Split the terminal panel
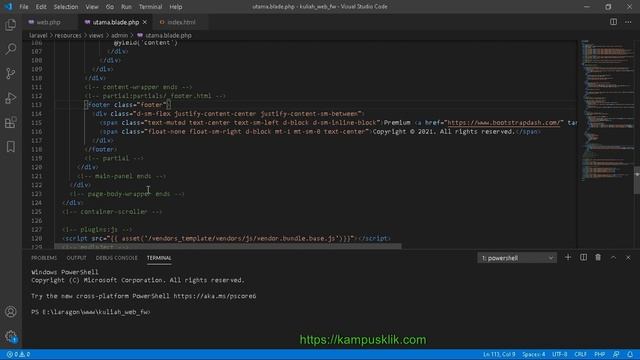The image size is (640, 360). [583, 258]
